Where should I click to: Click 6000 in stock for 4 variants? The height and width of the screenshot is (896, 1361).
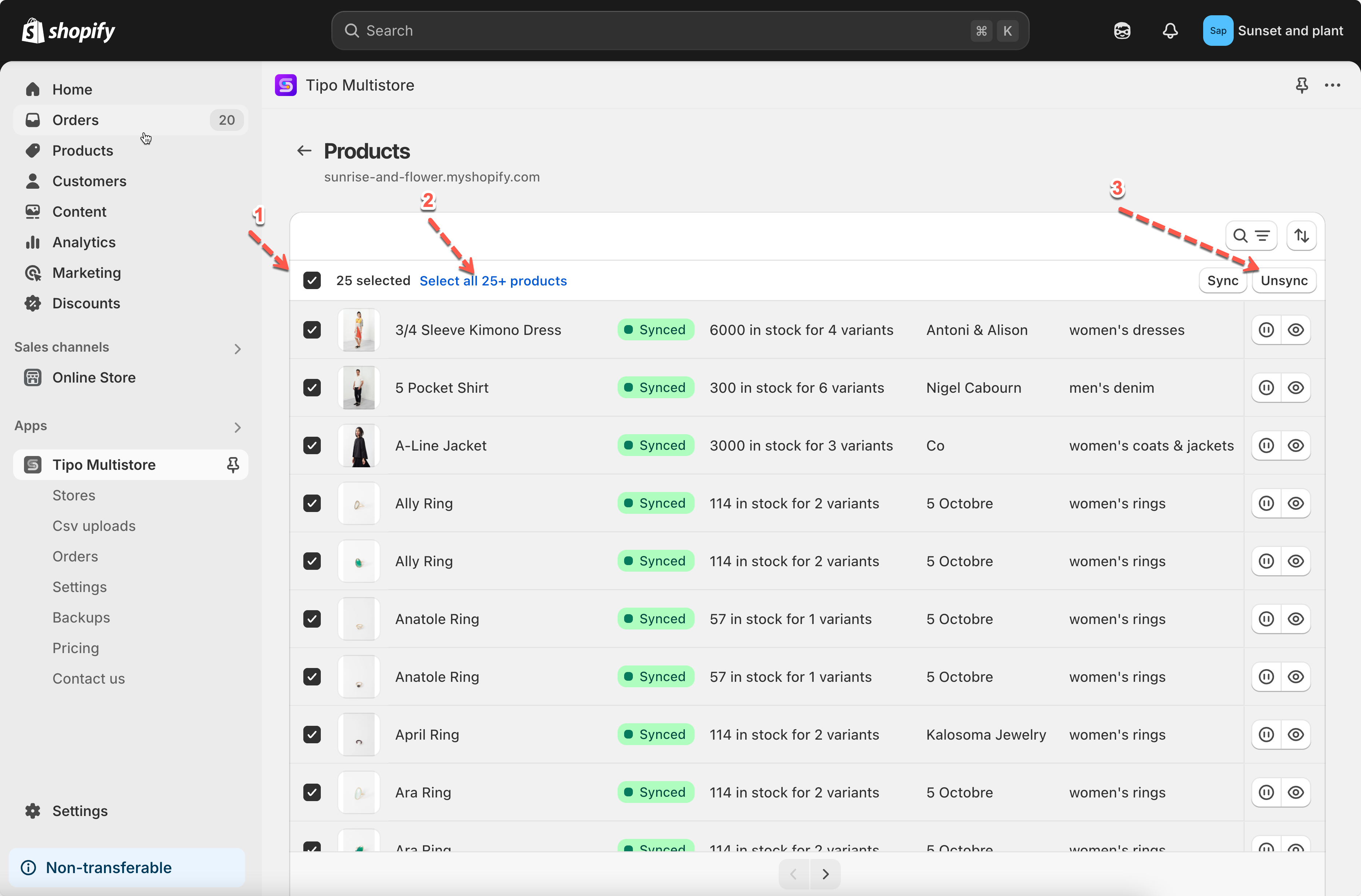(x=801, y=330)
